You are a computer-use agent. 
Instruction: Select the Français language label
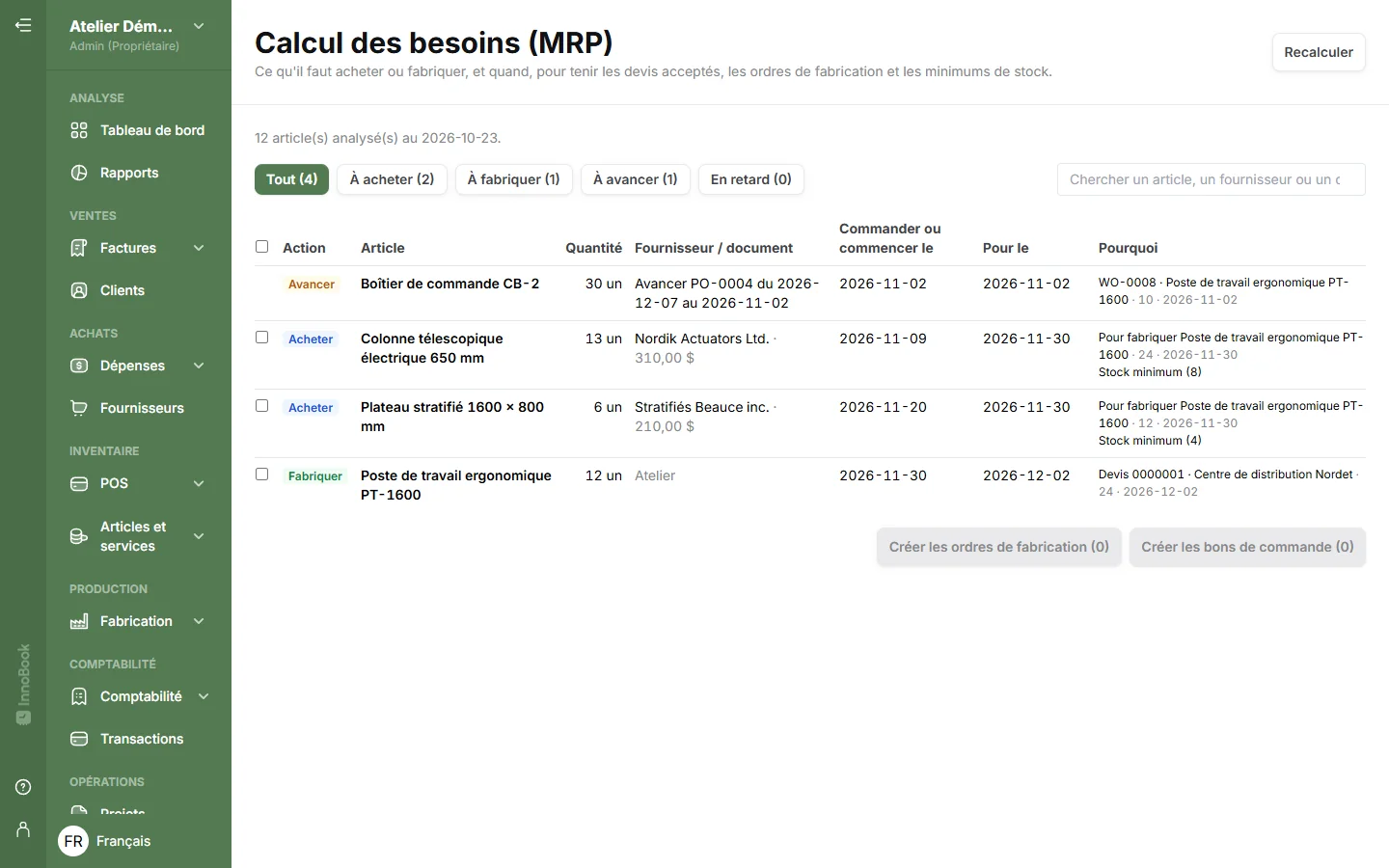[123, 841]
